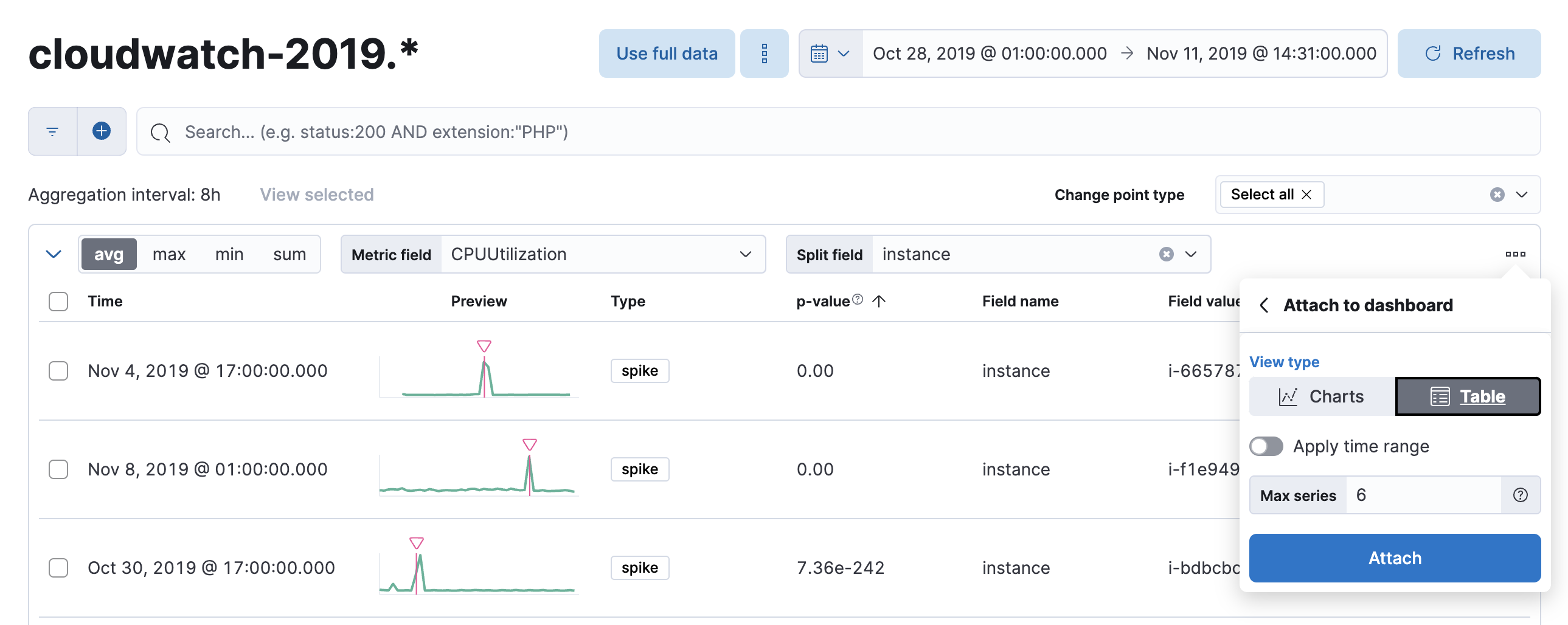The width and height of the screenshot is (1568, 625).
Task: Open the vertical three-dot data options menu
Action: tap(764, 54)
